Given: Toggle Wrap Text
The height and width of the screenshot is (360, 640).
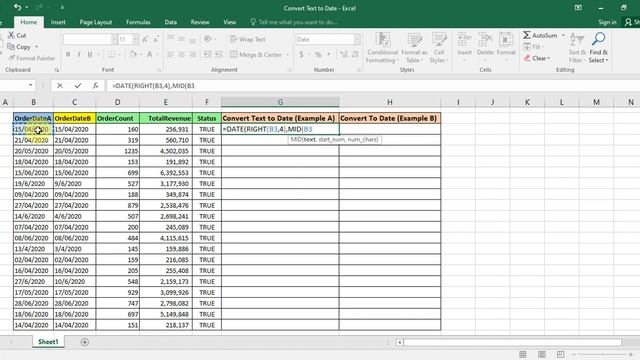Looking at the screenshot, I should click(247, 39).
